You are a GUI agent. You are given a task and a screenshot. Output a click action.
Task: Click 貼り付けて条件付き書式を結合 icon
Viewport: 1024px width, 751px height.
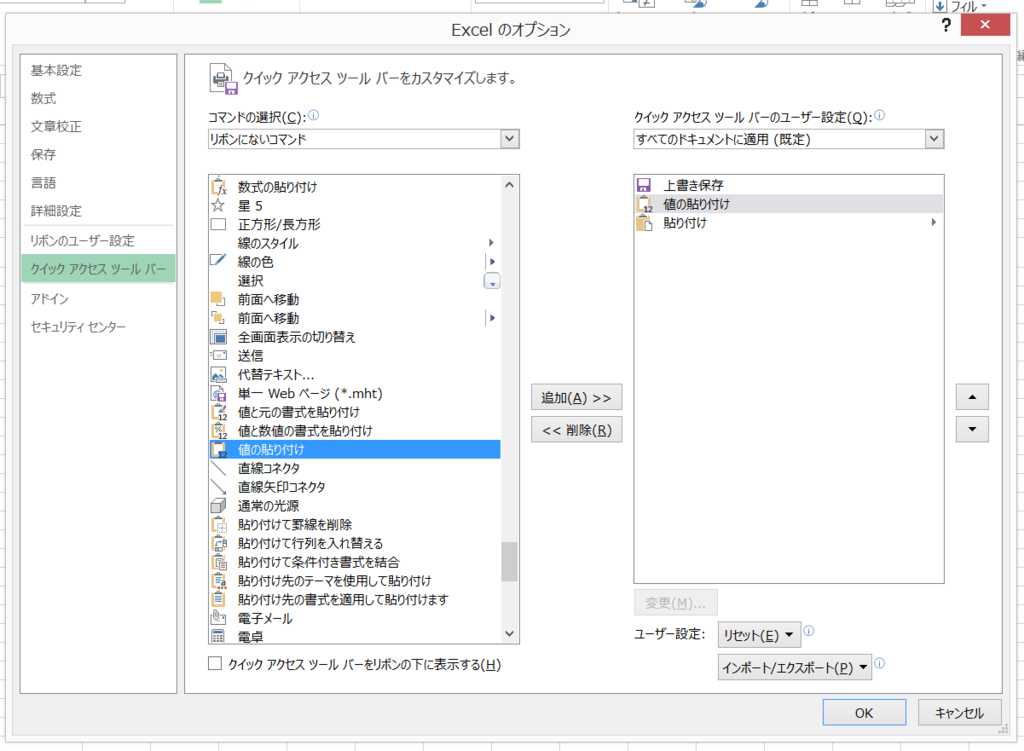tap(219, 562)
